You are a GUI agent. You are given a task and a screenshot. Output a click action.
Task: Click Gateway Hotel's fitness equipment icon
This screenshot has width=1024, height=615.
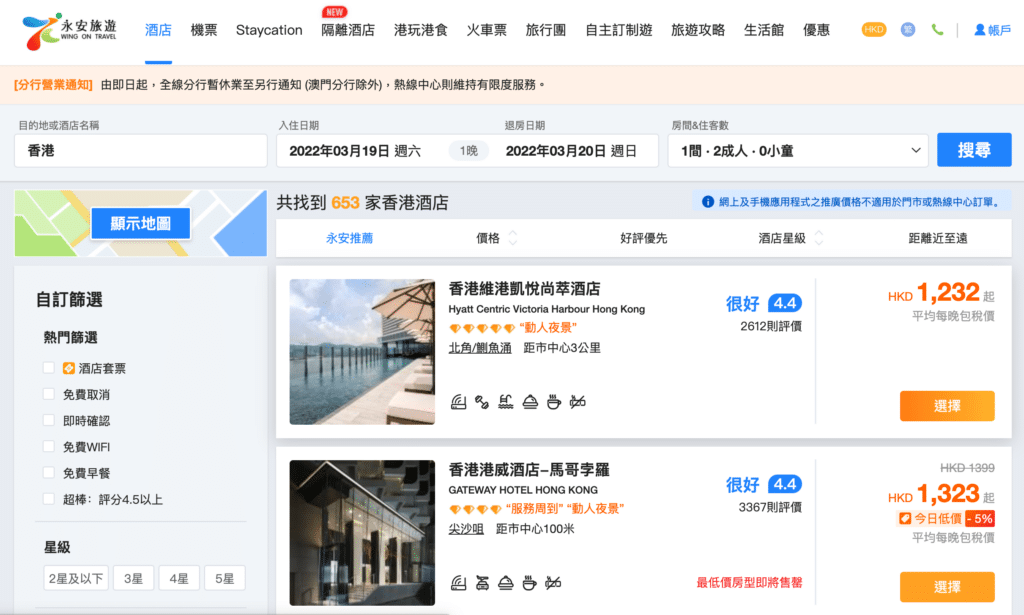[x=482, y=582]
